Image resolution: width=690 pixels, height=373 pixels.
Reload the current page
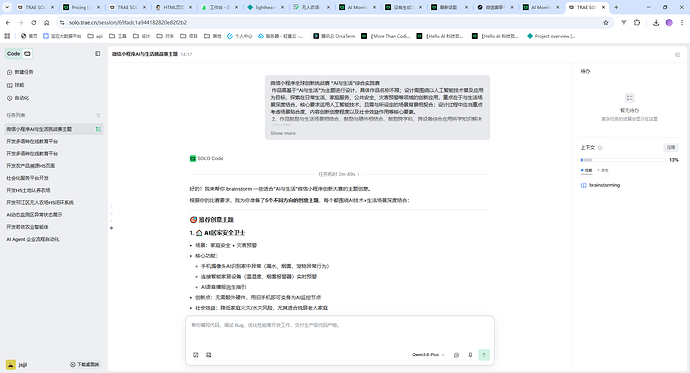(x=33, y=22)
